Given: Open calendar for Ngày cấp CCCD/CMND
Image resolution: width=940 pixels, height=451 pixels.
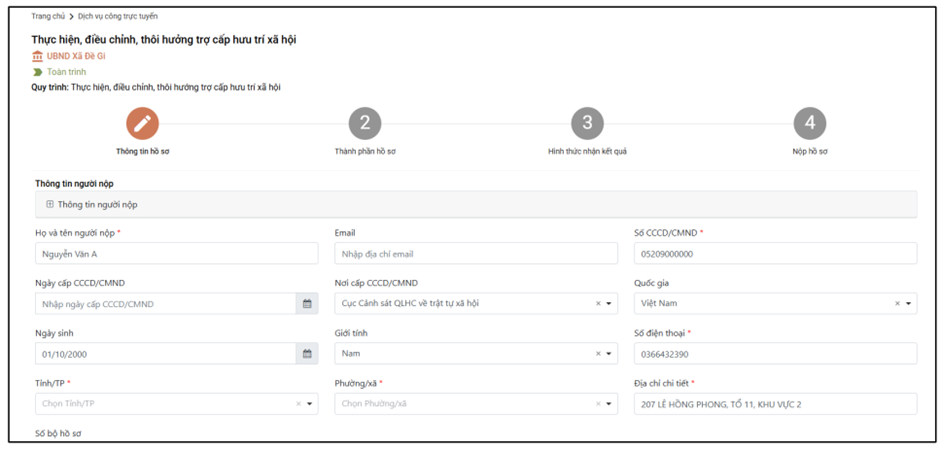Looking at the screenshot, I should (307, 304).
